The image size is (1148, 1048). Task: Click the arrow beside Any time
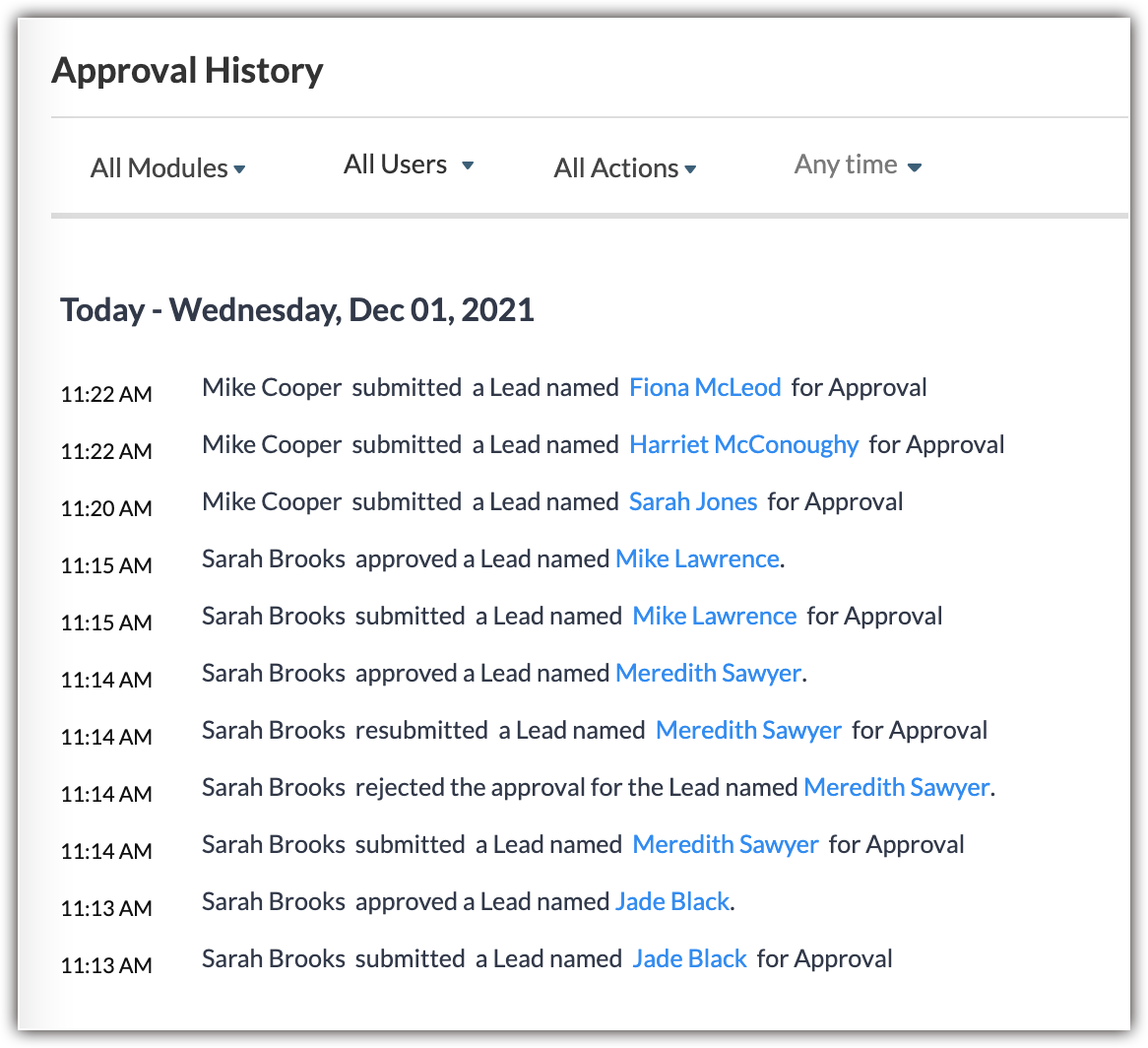[915, 167]
